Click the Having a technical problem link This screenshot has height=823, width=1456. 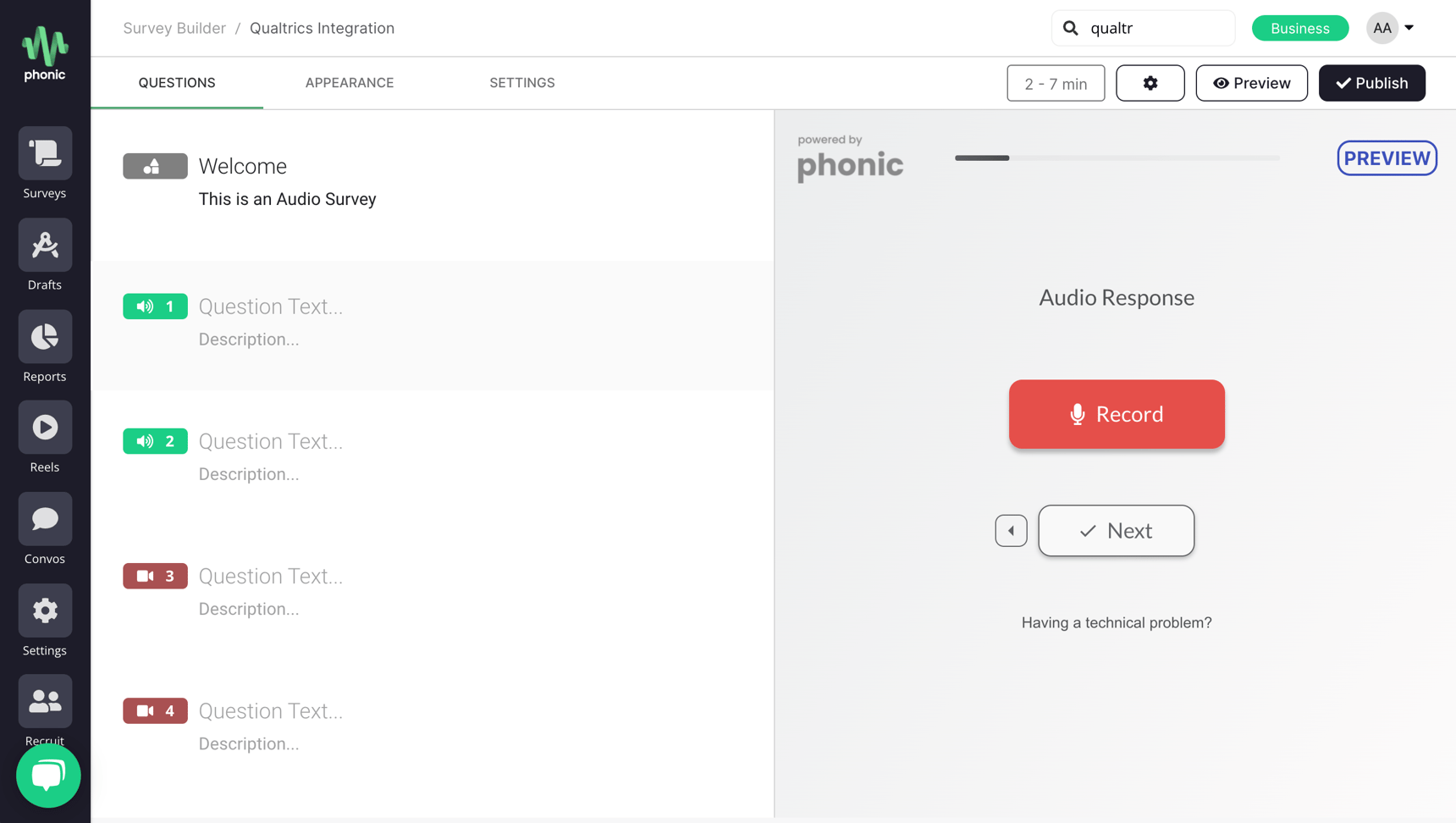(1116, 622)
